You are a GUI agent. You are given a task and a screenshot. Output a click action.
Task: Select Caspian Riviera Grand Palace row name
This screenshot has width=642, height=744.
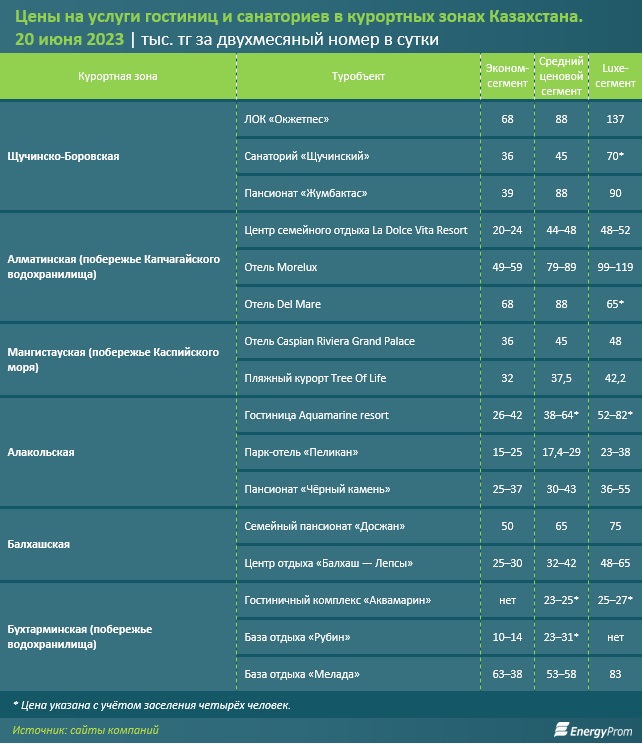329,341
